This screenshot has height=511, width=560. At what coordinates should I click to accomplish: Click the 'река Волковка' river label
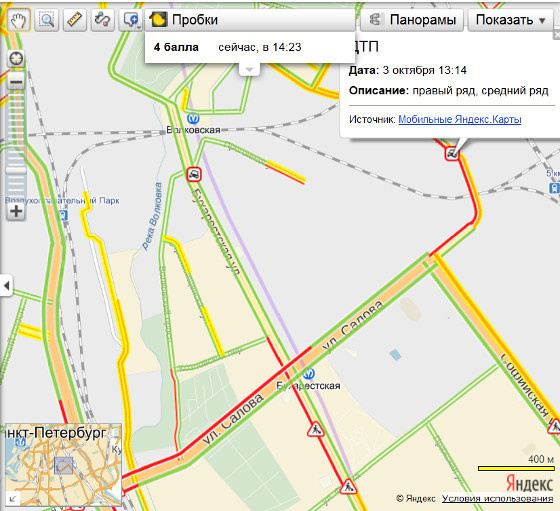152,216
